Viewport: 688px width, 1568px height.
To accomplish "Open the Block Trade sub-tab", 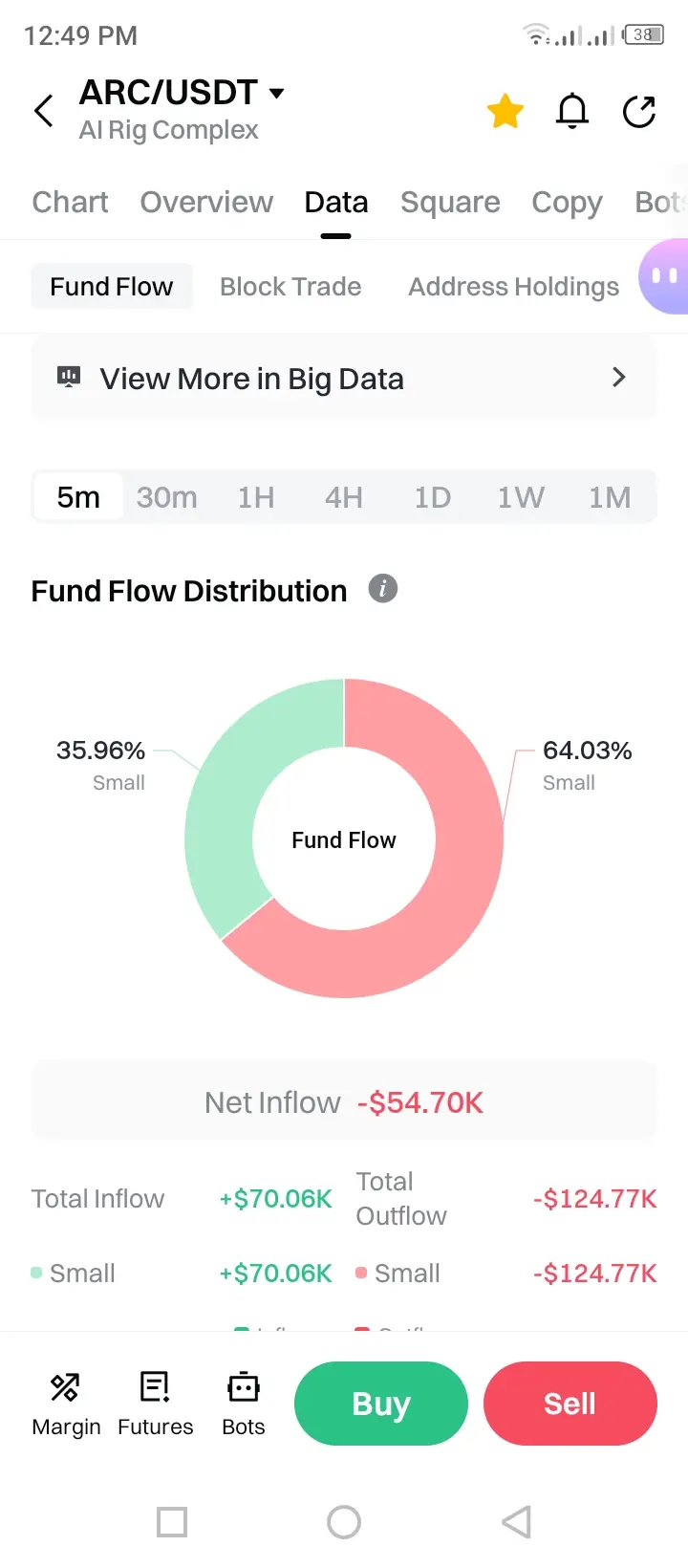I will tap(290, 287).
